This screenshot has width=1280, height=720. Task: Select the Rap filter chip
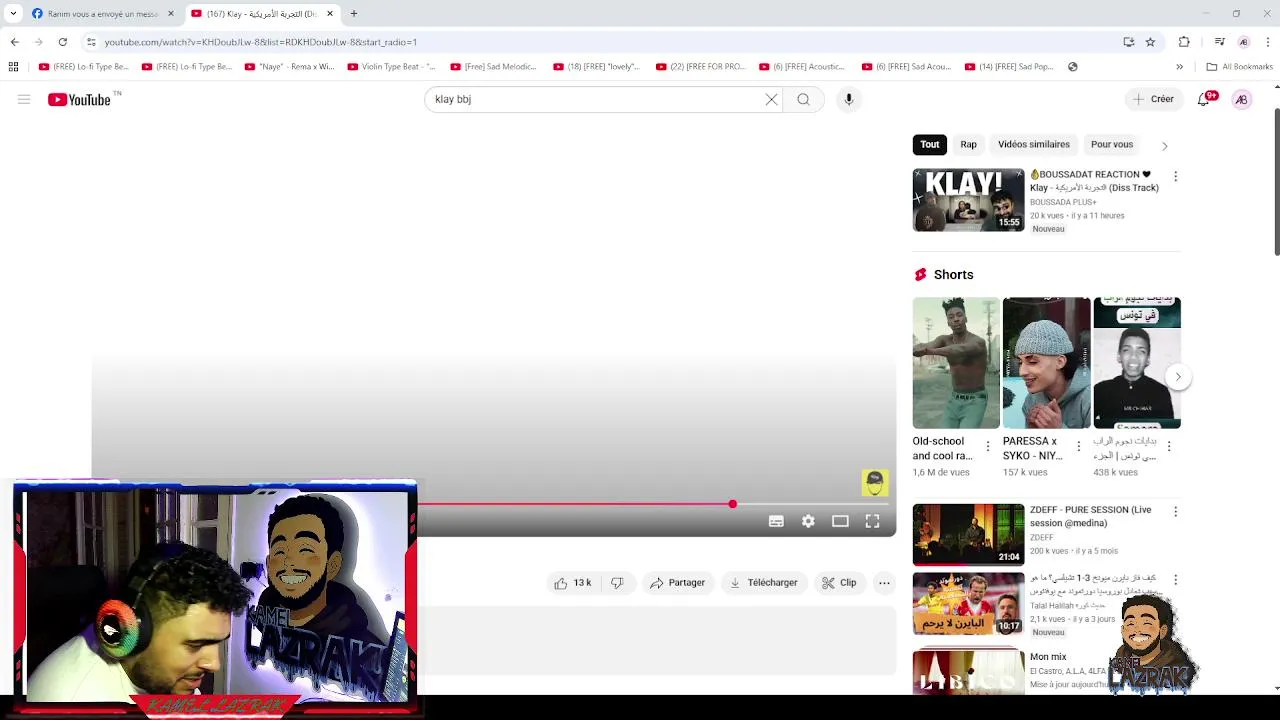968,144
